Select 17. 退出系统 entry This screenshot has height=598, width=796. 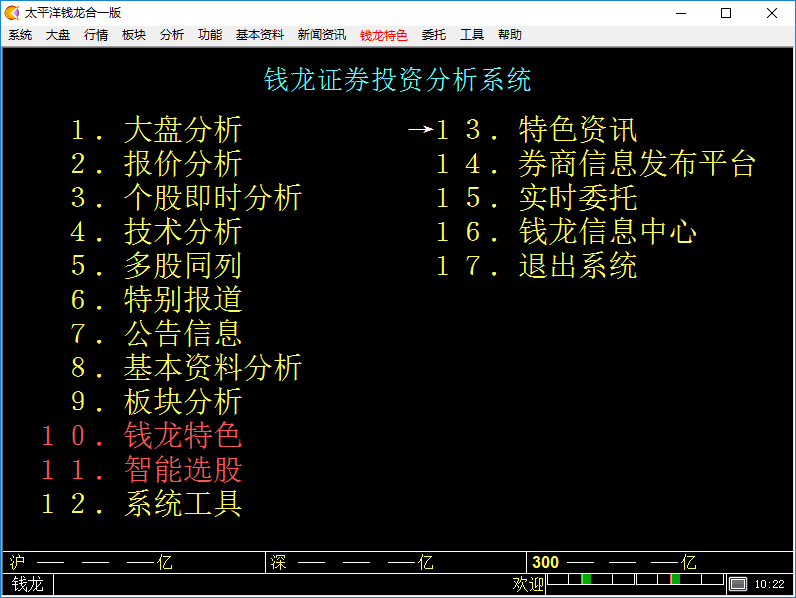click(x=536, y=265)
